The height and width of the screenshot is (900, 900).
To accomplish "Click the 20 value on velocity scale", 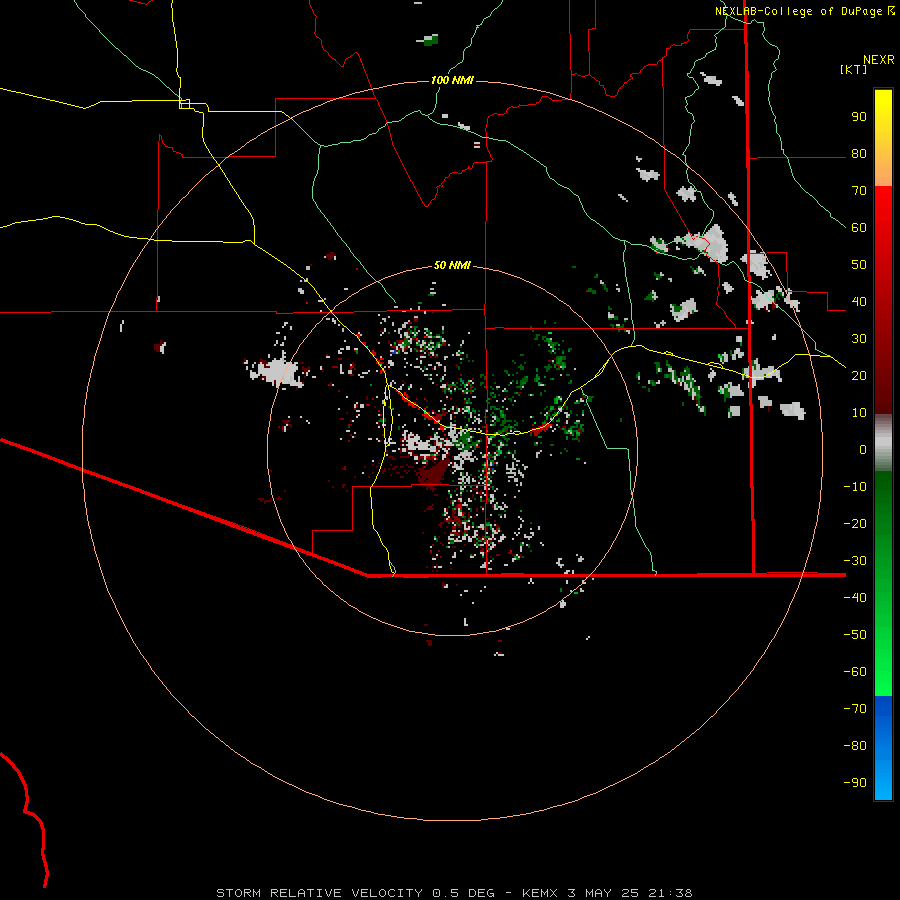I will (859, 376).
